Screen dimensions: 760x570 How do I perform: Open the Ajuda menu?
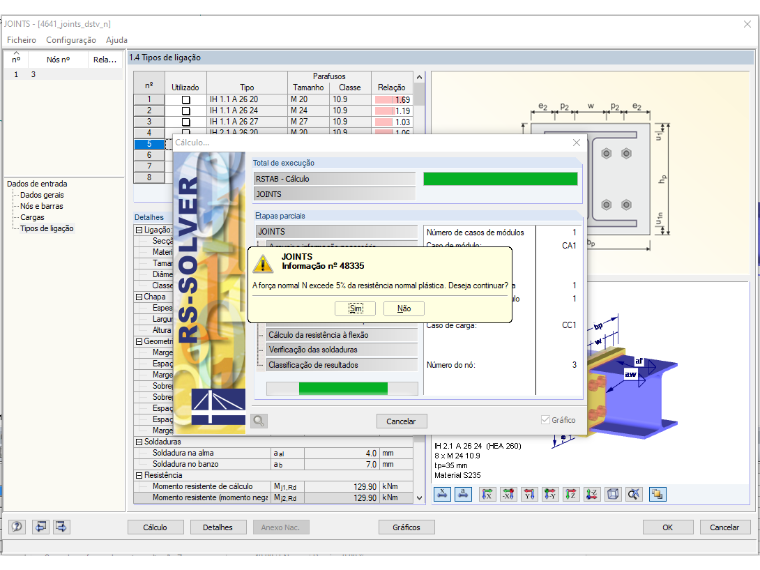coord(116,40)
